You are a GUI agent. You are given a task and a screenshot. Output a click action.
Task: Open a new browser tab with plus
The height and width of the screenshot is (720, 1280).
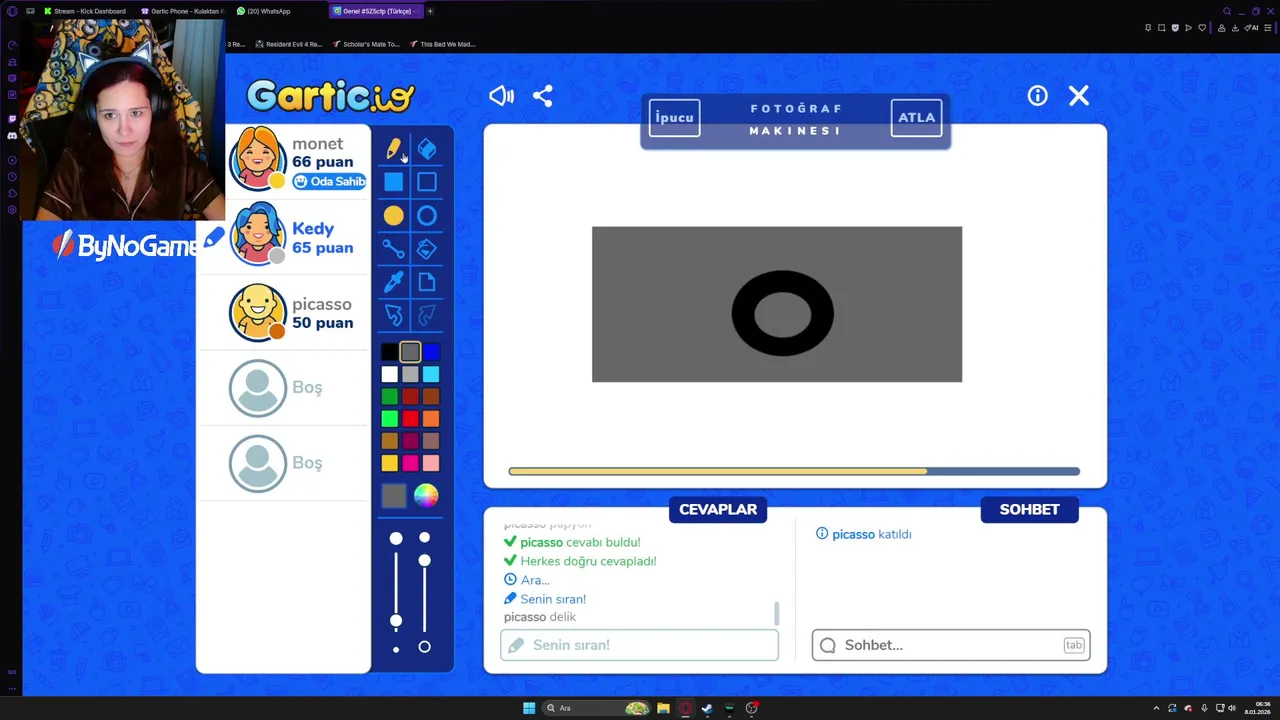(430, 11)
